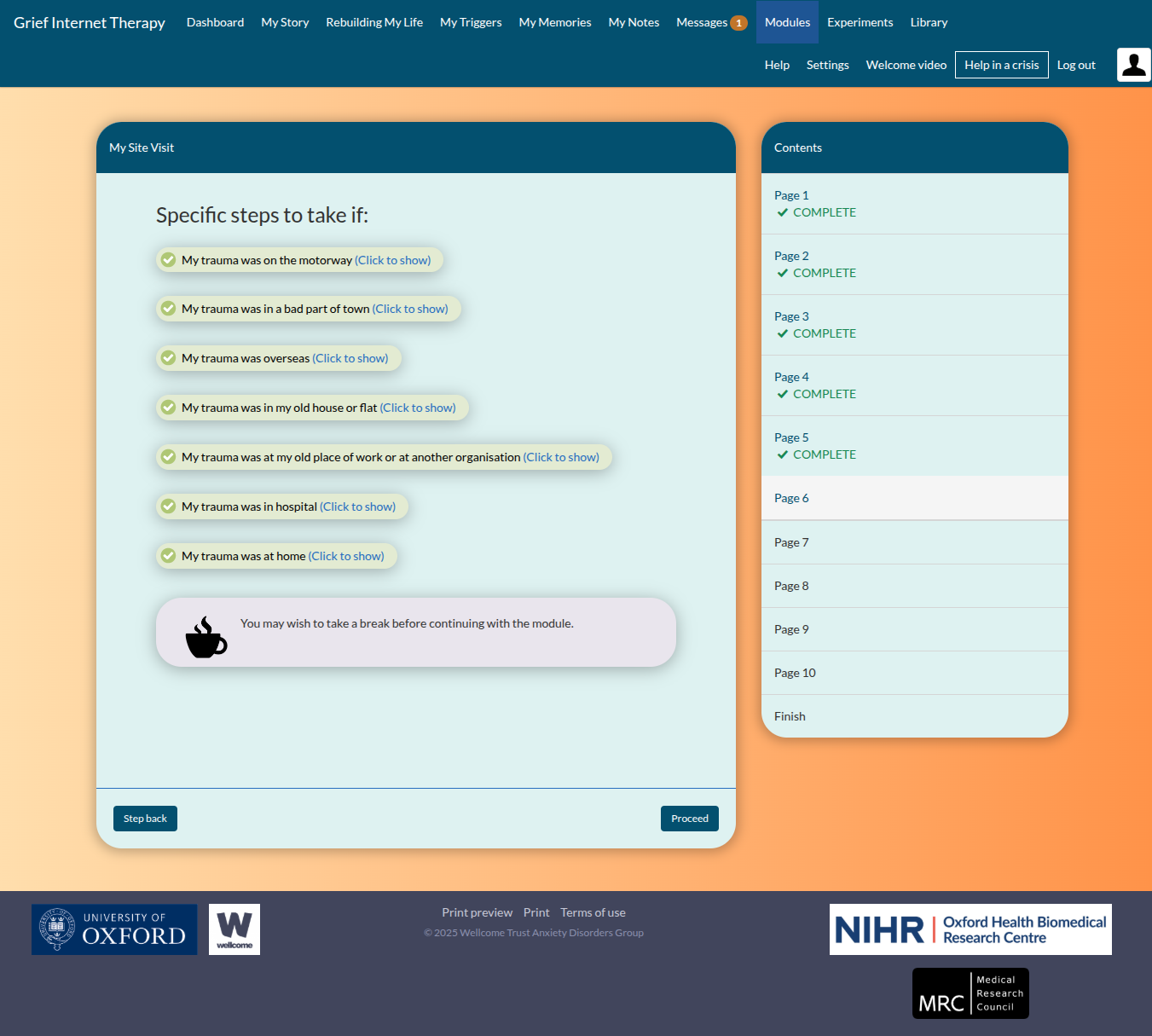Image resolution: width=1152 pixels, height=1036 pixels.
Task: Show steps for trauma in hospital
Action: pyautogui.click(x=357, y=506)
